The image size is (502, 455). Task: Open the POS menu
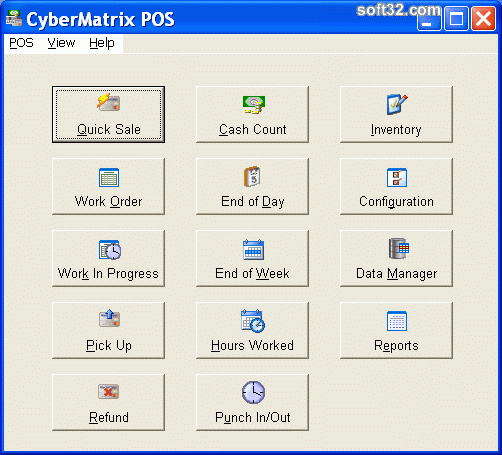21,43
